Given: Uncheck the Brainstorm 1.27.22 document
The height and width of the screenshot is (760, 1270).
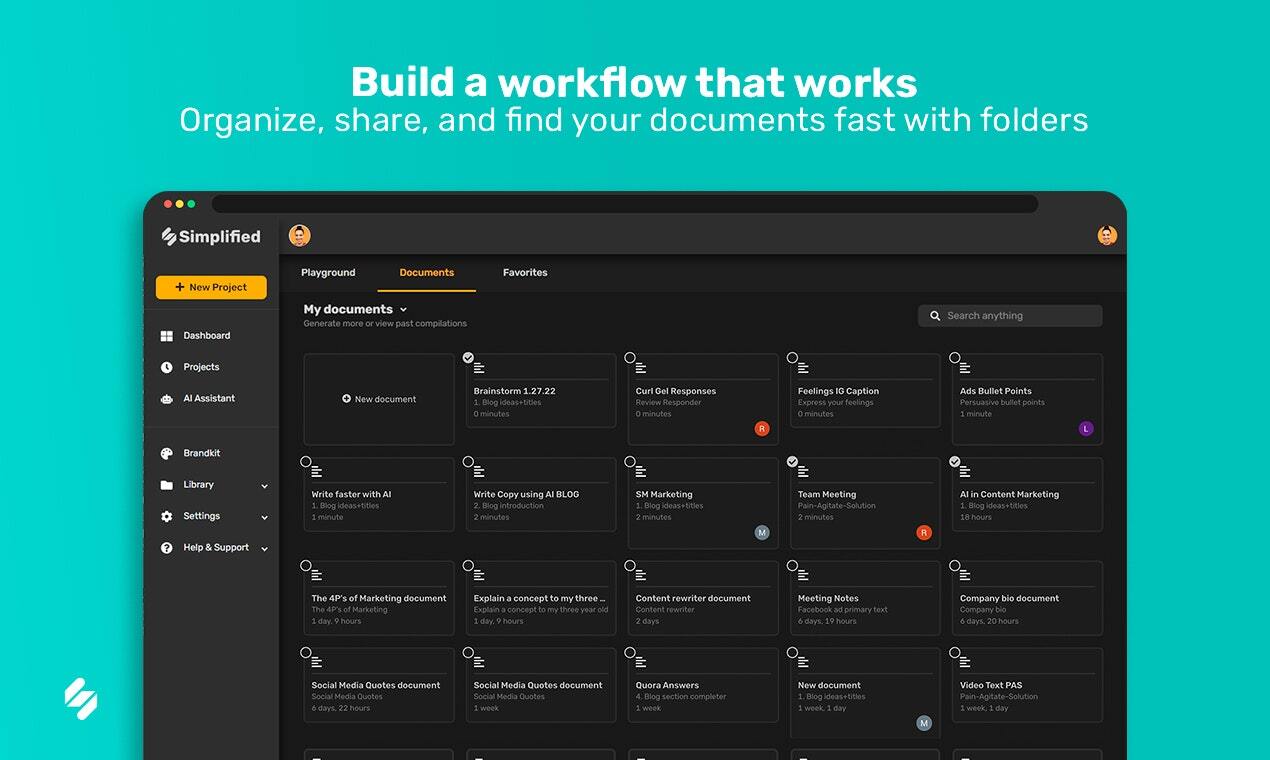Looking at the screenshot, I should pos(468,357).
